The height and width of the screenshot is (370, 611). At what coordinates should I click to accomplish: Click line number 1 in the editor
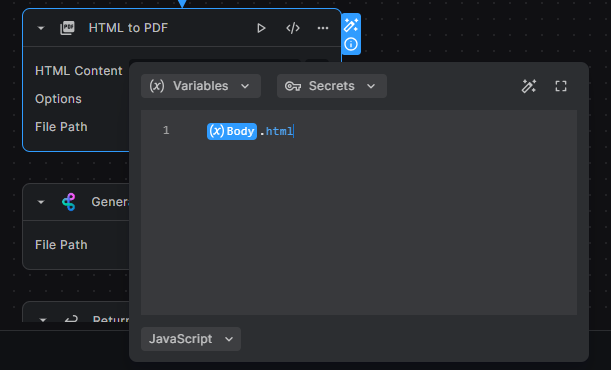point(166,130)
